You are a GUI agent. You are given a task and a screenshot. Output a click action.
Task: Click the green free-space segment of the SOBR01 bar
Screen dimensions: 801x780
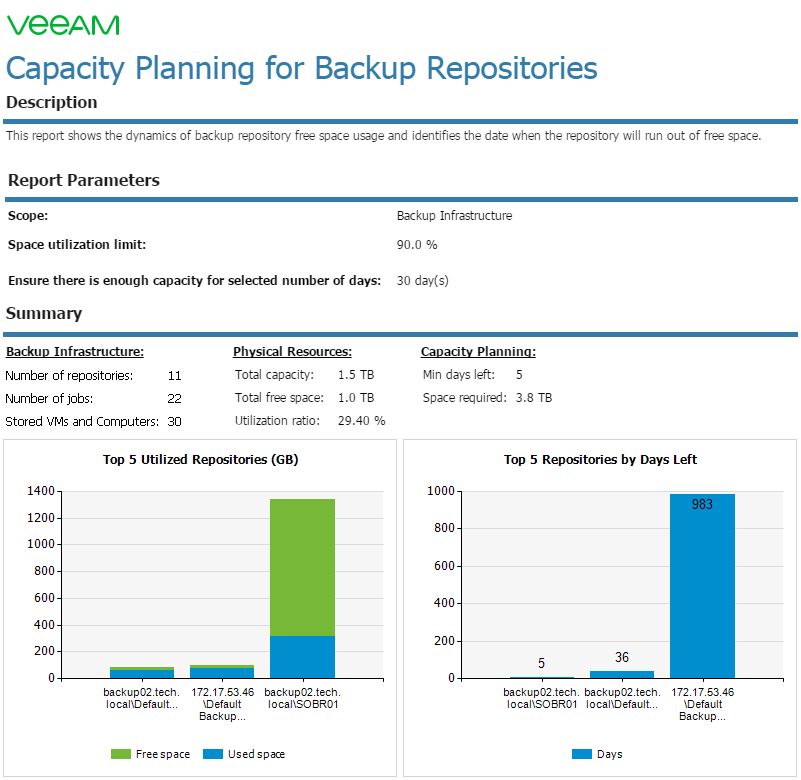(x=302, y=567)
